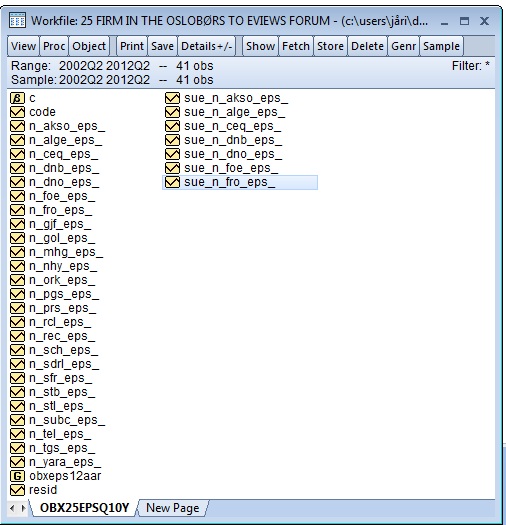This screenshot has height=525, width=506.
Task: Click the Fetch toolbar button
Action: click(x=296, y=46)
